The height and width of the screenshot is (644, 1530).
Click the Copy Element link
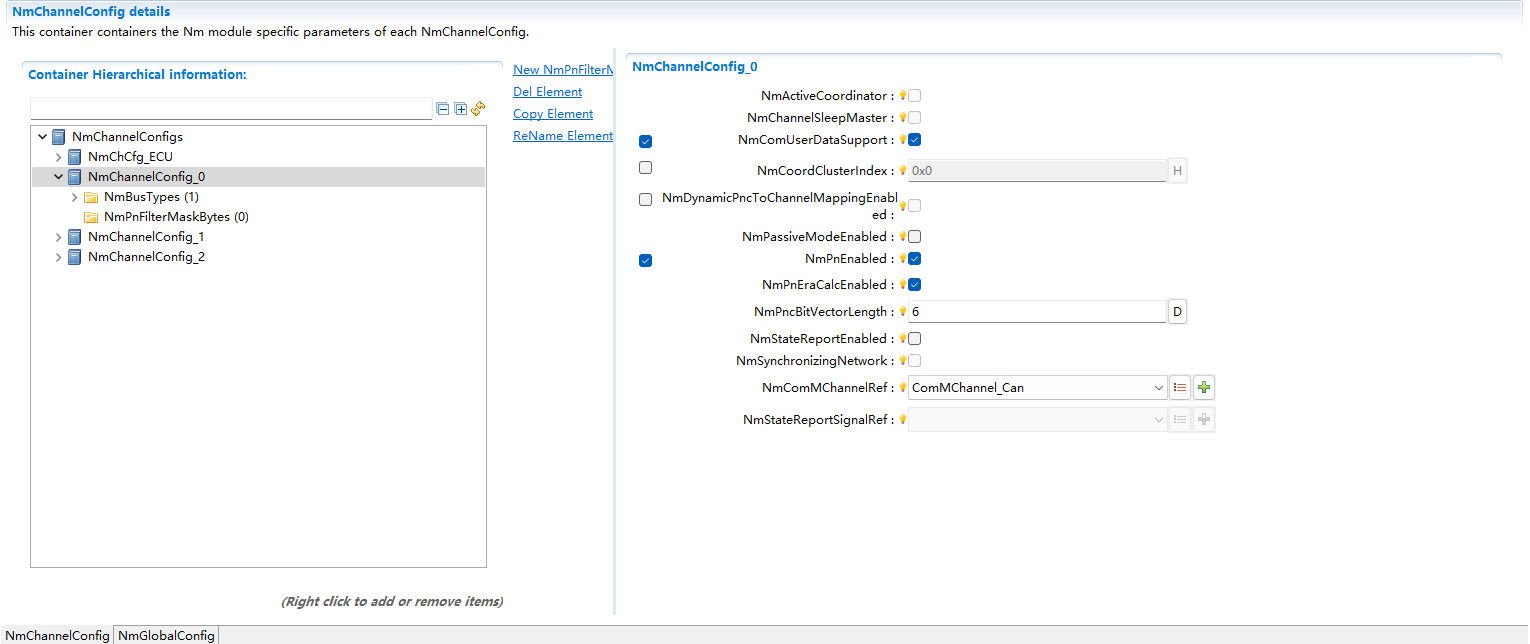553,114
